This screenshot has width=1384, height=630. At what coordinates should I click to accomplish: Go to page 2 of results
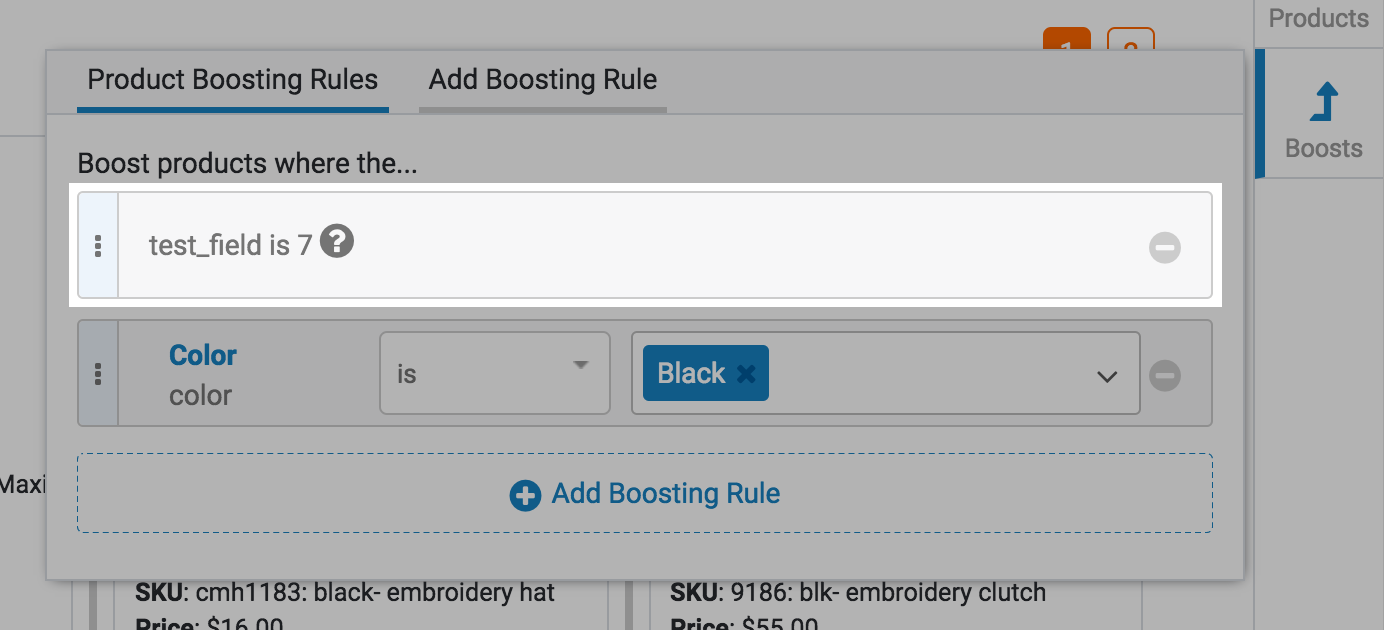pos(1131,40)
